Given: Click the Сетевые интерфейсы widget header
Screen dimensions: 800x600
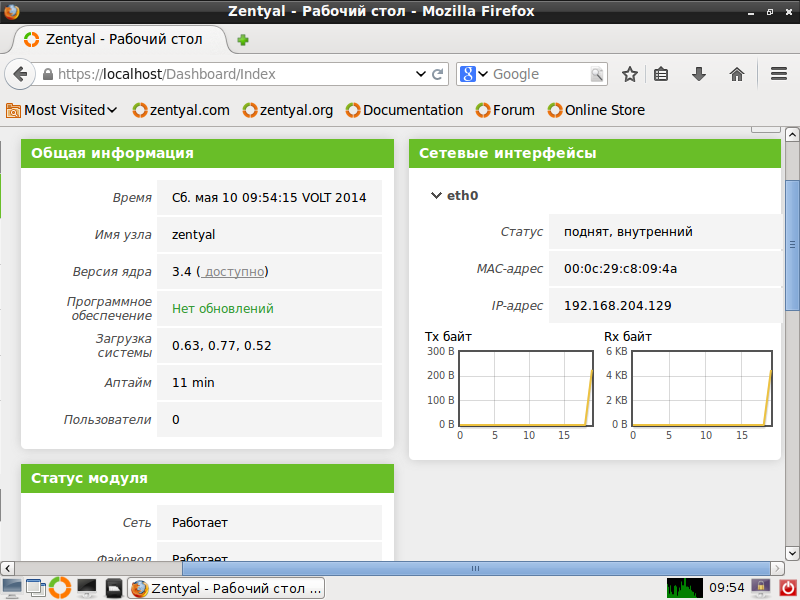Looking at the screenshot, I should [595, 153].
